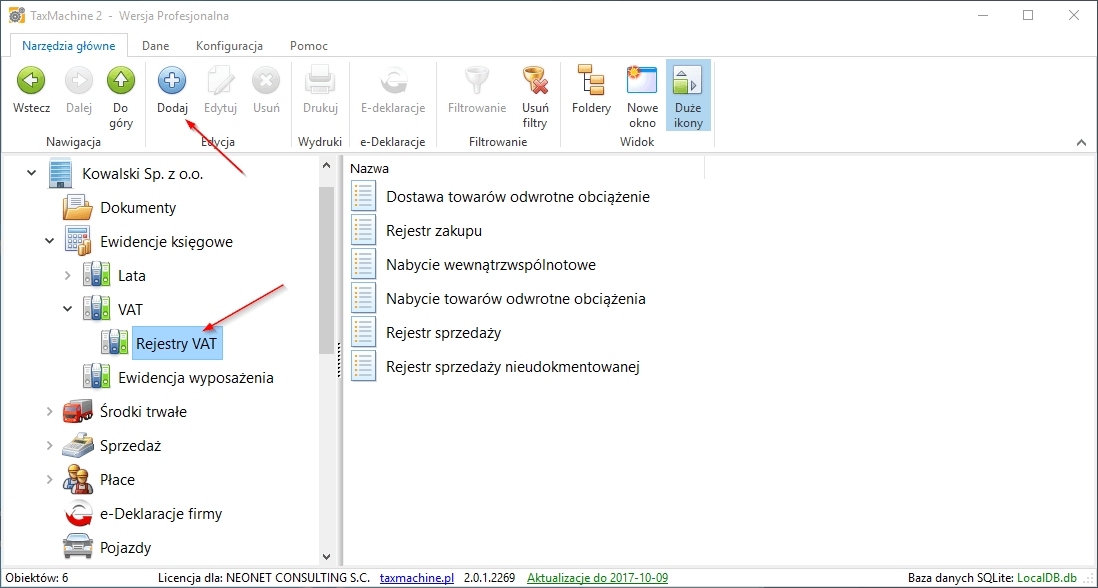Open the taxmachine.pl link
This screenshot has width=1098, height=588.
click(417, 578)
